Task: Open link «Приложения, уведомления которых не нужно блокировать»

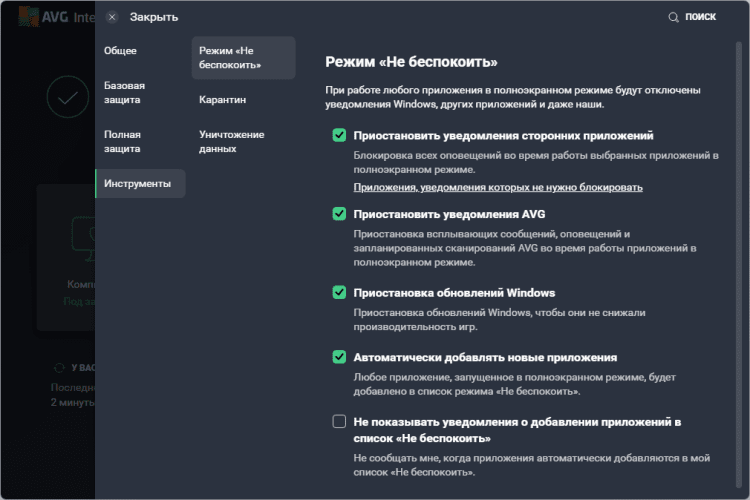Action: coord(498,187)
